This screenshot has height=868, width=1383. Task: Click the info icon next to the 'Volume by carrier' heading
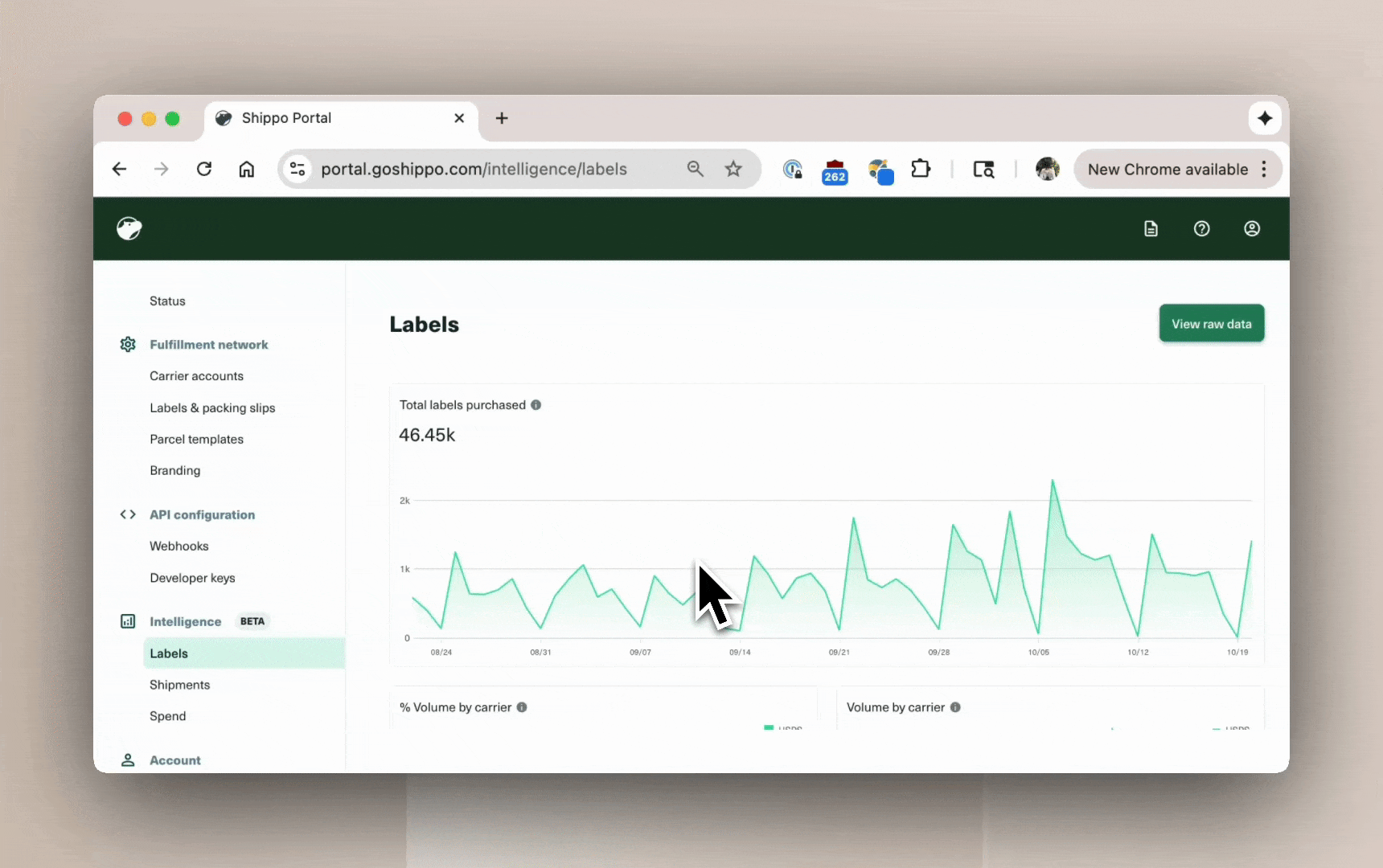click(955, 707)
